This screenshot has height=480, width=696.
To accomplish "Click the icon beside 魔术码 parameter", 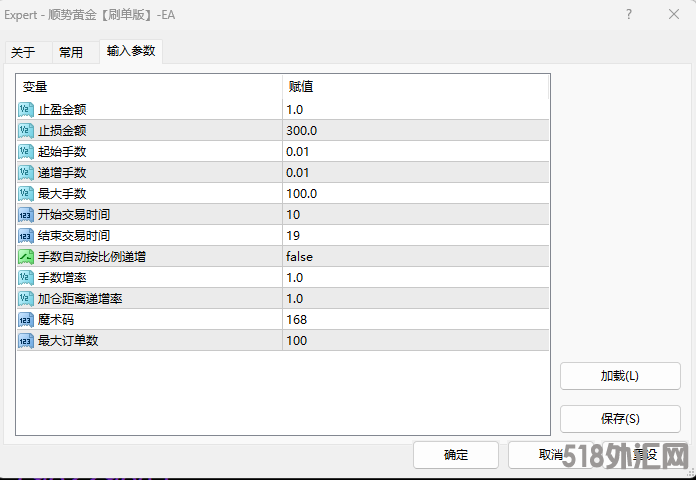I will (x=26, y=319).
